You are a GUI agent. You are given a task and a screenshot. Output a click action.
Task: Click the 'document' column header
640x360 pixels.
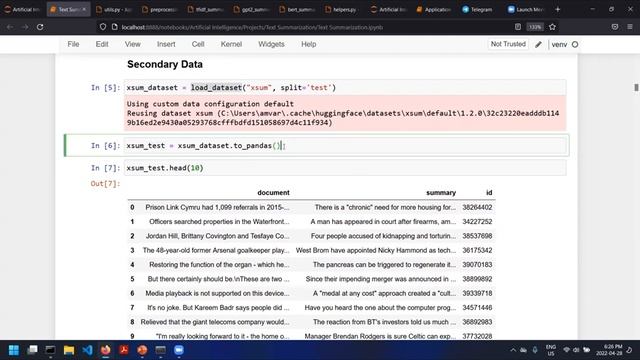click(x=273, y=193)
